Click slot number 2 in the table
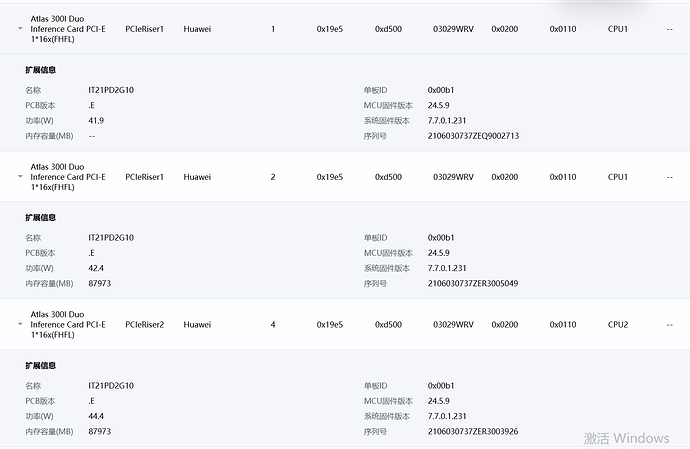The image size is (690, 449). pos(273,177)
